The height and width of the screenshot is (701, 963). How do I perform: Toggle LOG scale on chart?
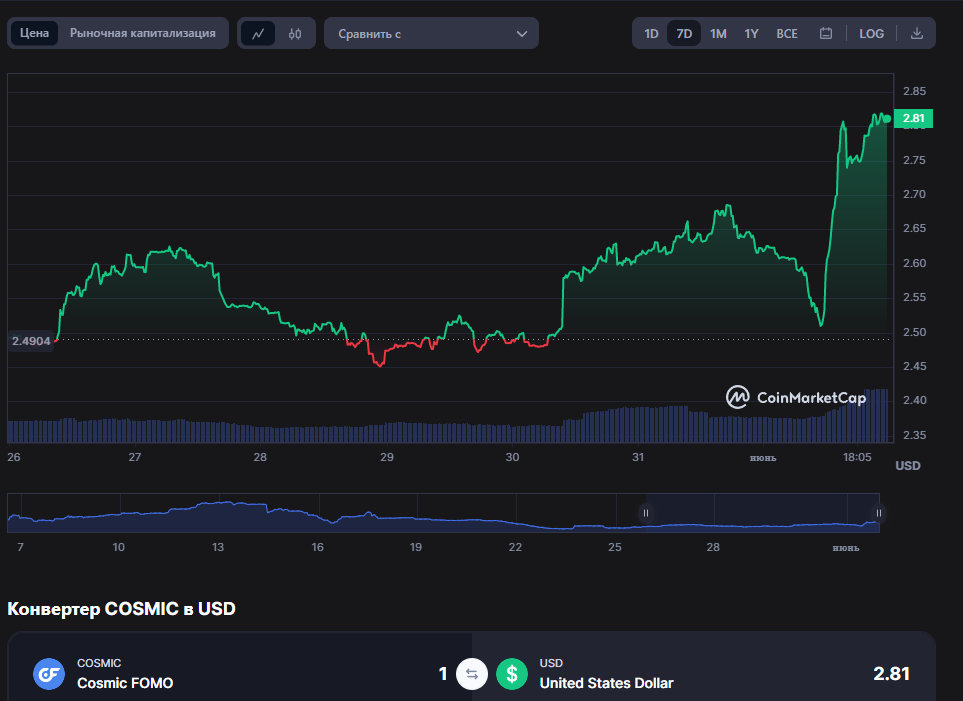(871, 34)
